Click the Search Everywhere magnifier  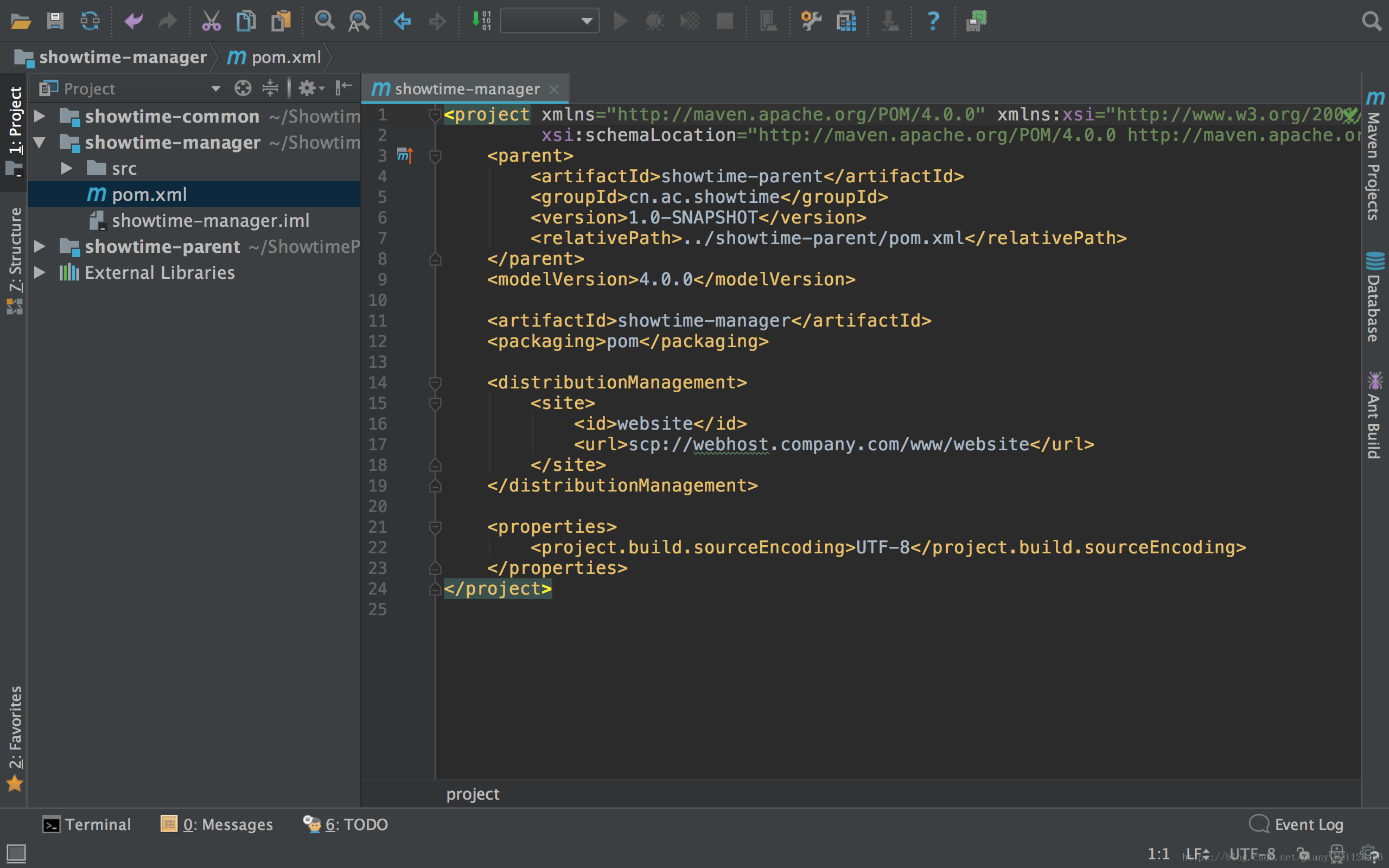point(1371,22)
